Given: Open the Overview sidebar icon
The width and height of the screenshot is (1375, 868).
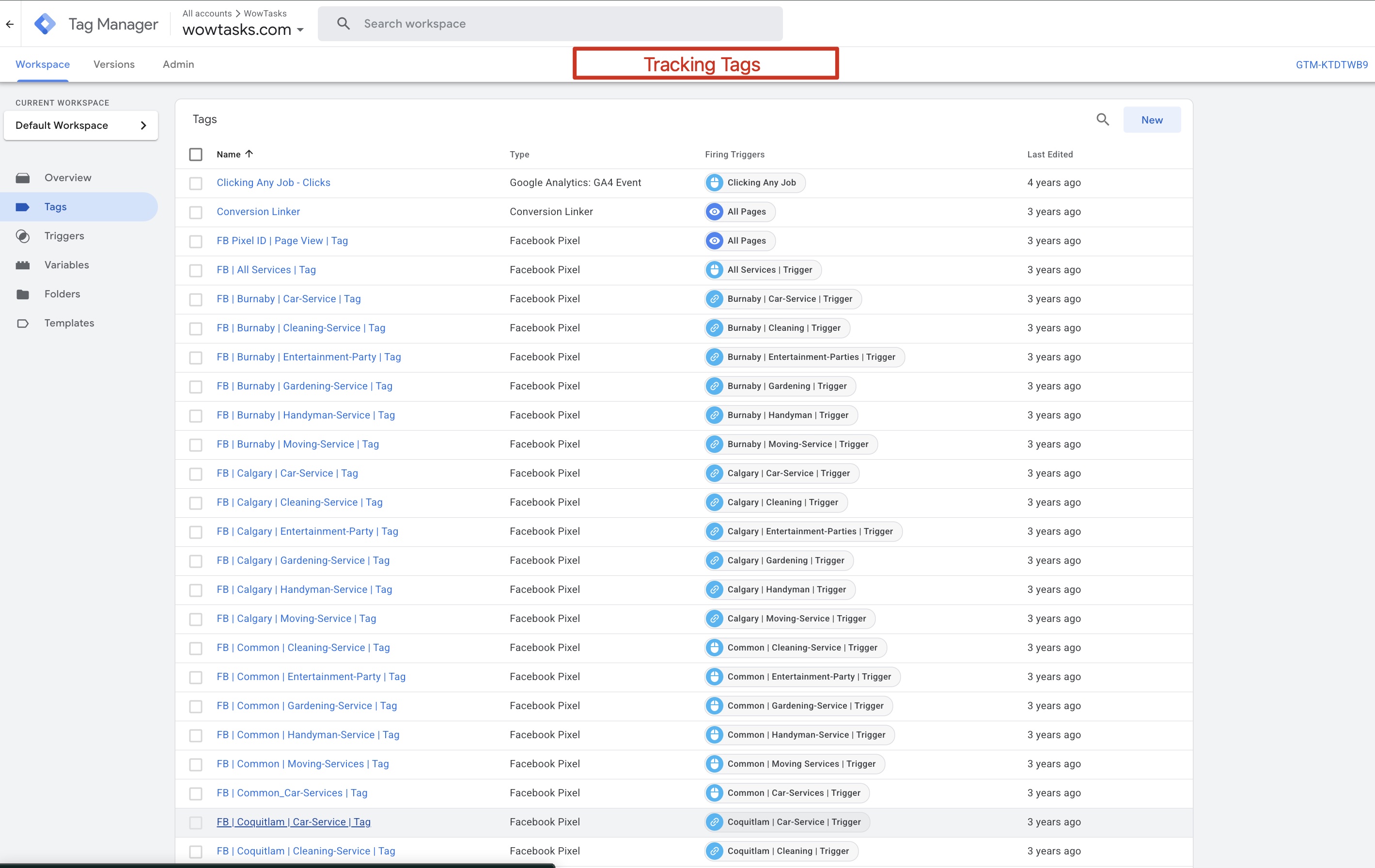Looking at the screenshot, I should coord(23,178).
